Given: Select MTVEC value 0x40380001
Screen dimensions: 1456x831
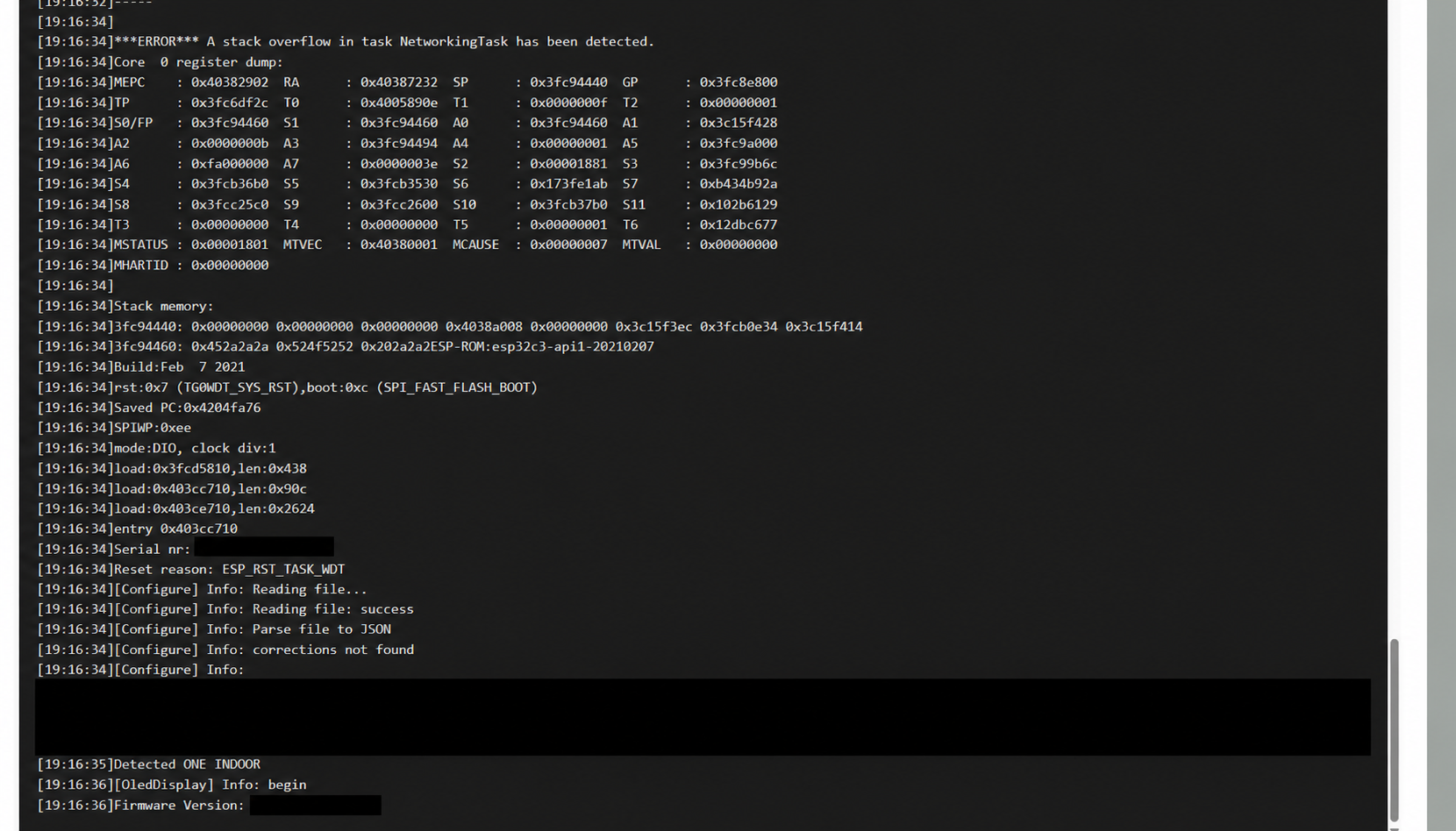Looking at the screenshot, I should click(399, 245).
